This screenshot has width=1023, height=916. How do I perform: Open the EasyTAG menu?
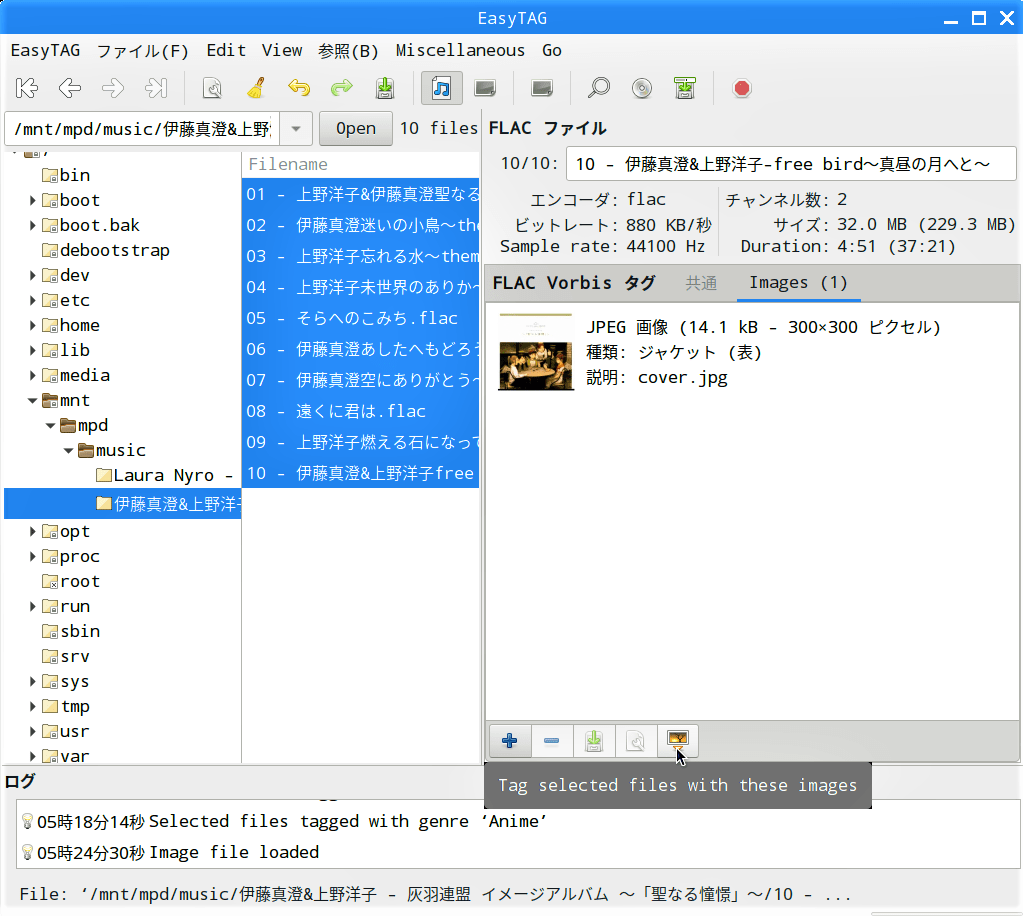tap(46, 50)
